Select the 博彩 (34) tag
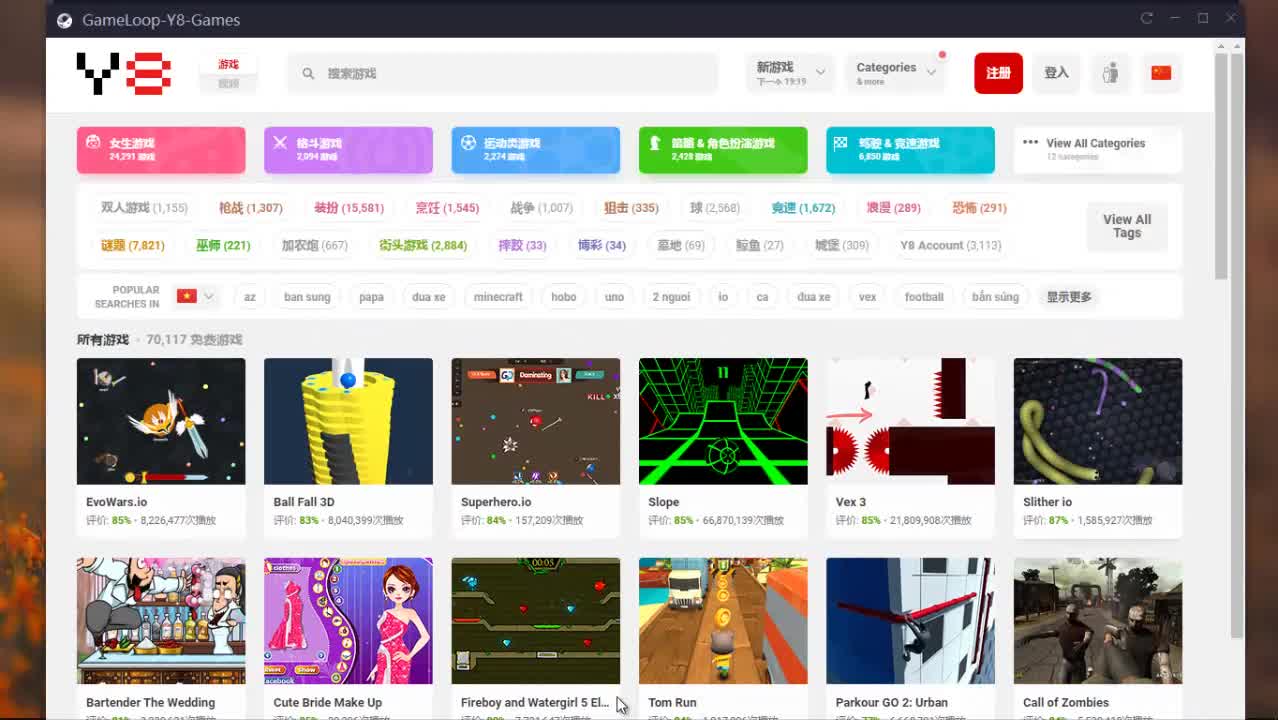This screenshot has width=1278, height=720. point(601,245)
